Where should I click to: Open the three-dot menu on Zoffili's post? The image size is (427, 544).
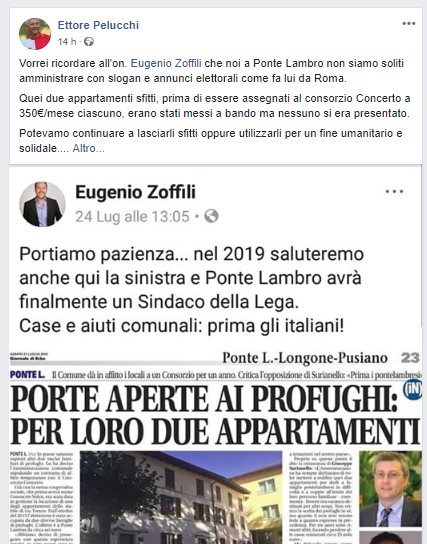pos(394,192)
